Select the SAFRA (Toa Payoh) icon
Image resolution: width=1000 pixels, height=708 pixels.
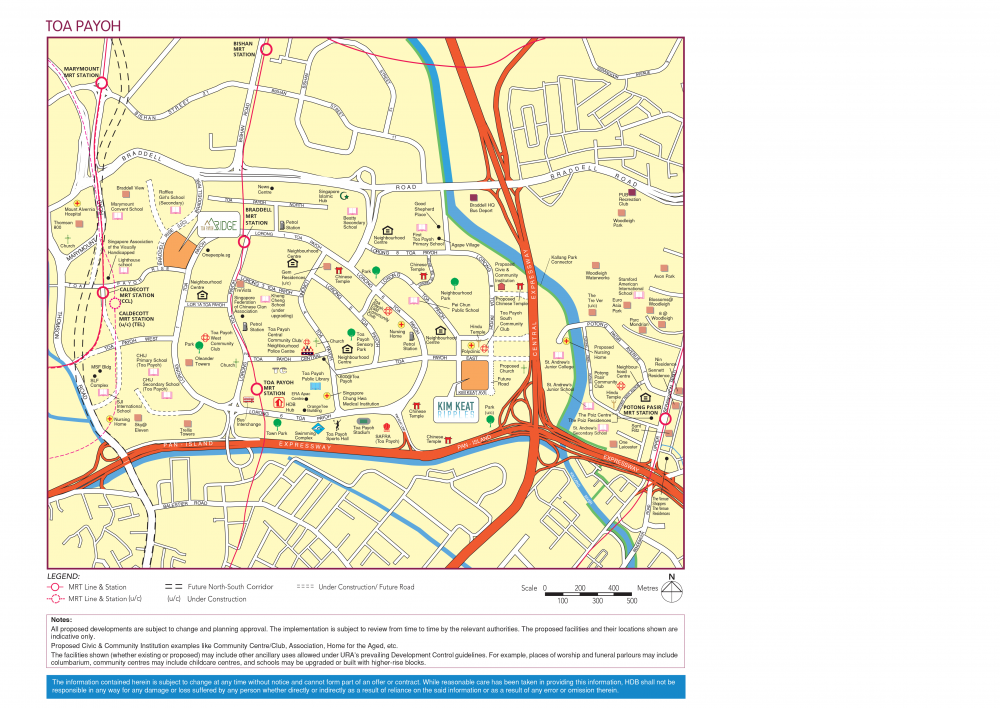coord(387,426)
